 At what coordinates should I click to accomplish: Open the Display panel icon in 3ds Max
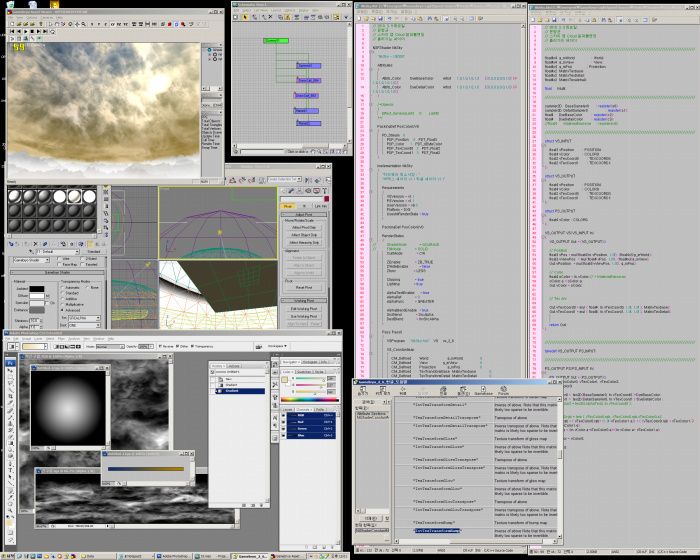[316, 191]
